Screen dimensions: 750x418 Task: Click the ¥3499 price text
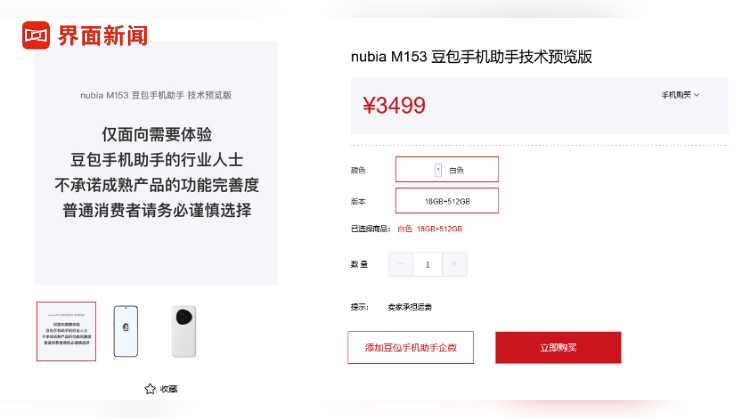click(394, 105)
